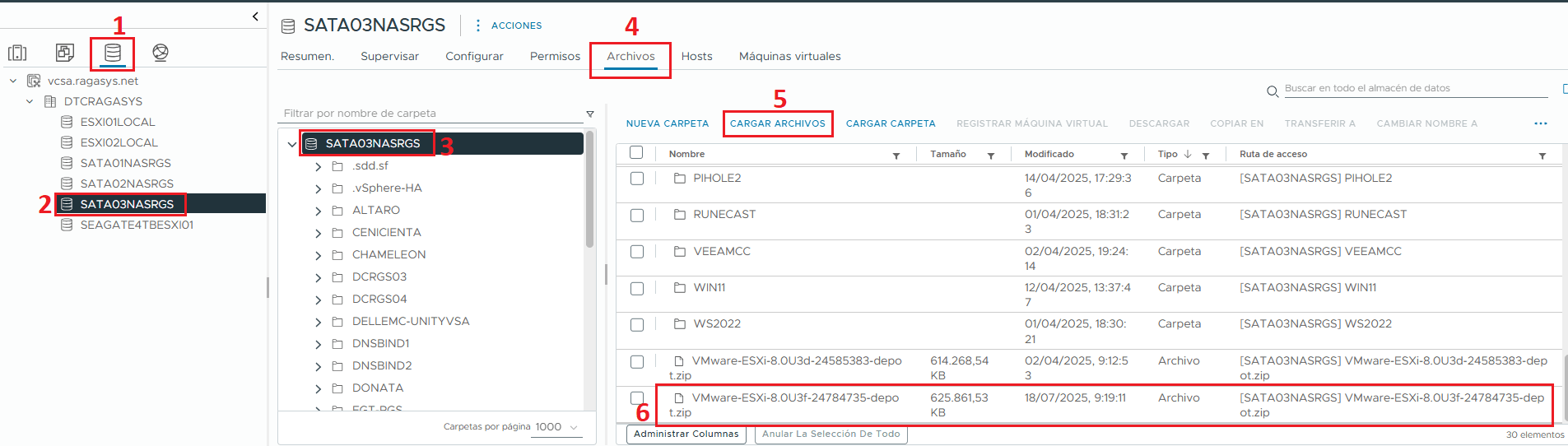Click the datastore icon beside SATA03NASRGS title

tap(288, 26)
